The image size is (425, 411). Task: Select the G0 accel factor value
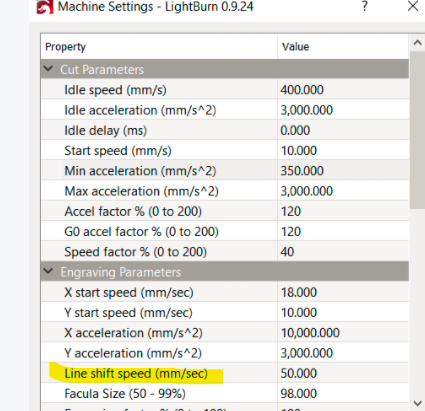343,231
